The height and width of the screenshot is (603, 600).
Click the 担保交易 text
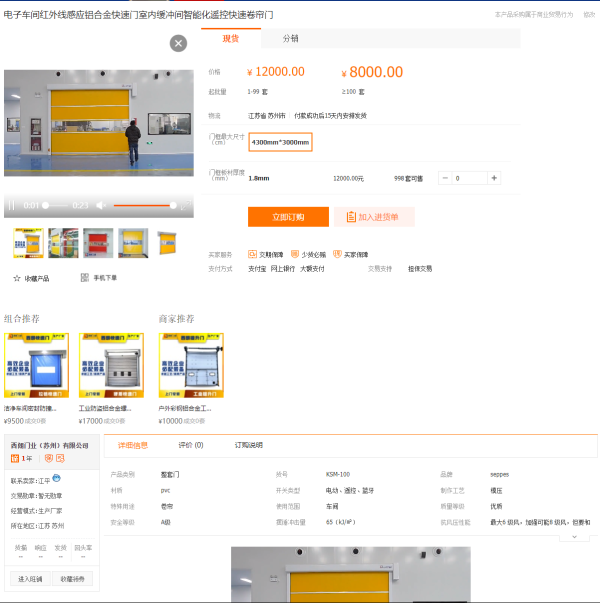click(420, 269)
